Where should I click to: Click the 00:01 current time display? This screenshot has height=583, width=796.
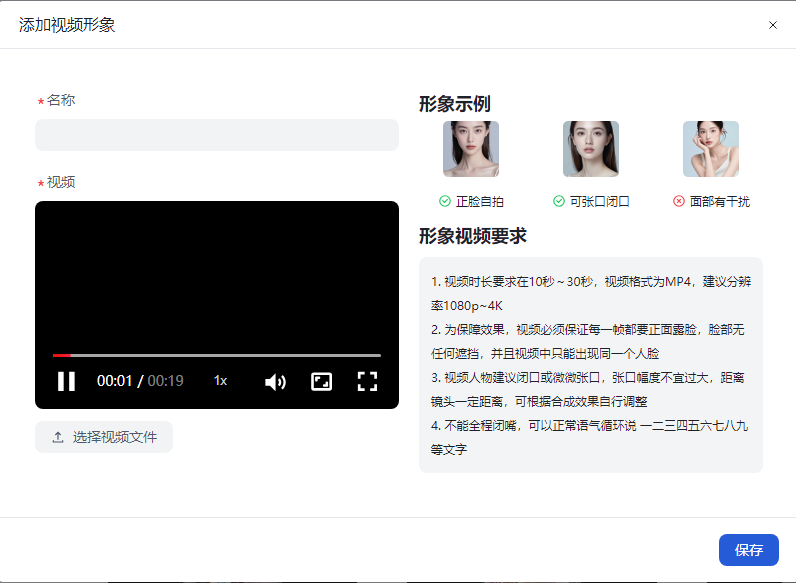pyautogui.click(x=114, y=381)
